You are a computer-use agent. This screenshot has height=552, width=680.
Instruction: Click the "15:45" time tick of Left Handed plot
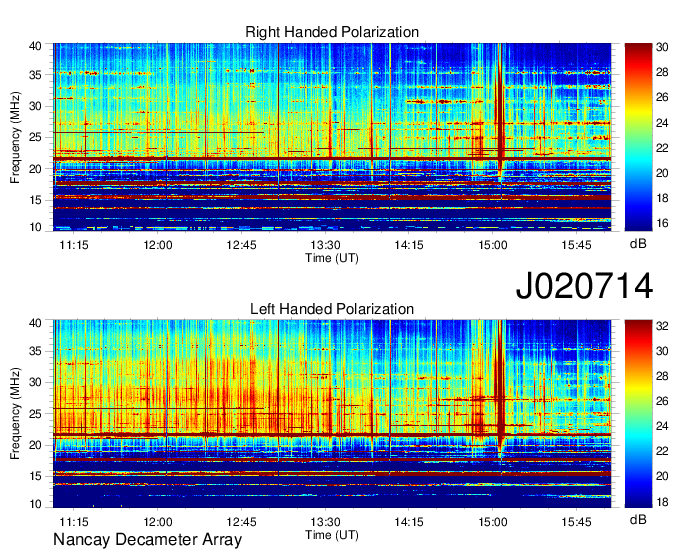576,522
